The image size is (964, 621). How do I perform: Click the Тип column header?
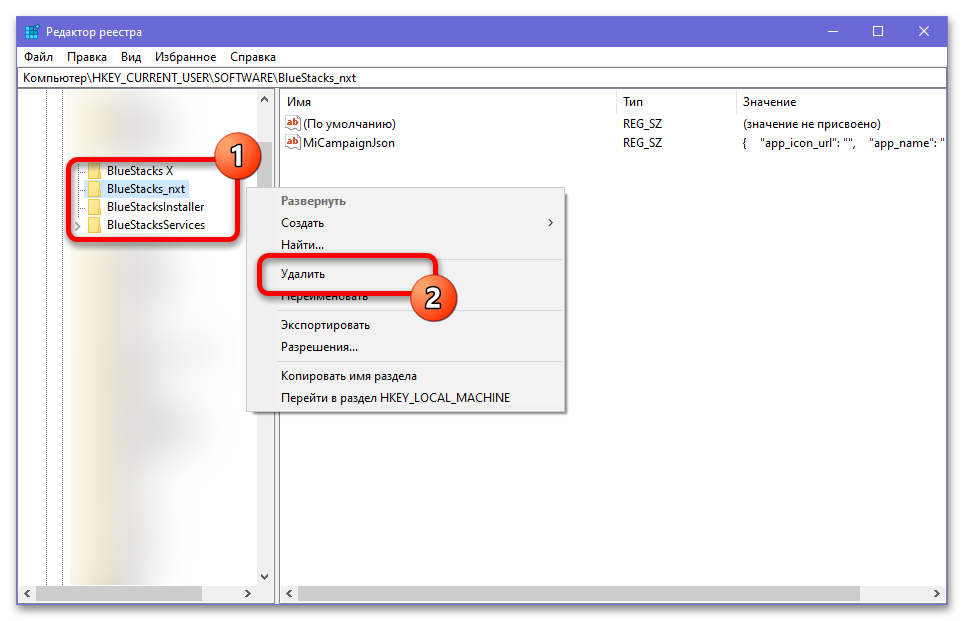[x=676, y=102]
